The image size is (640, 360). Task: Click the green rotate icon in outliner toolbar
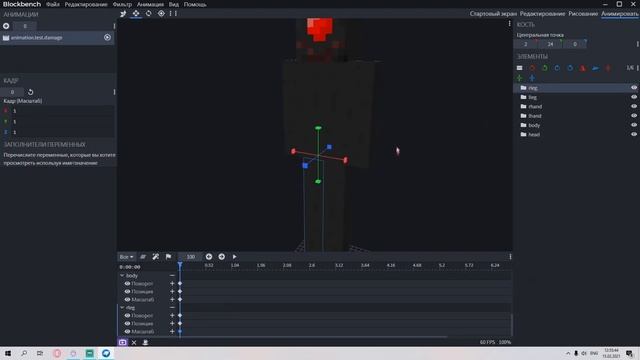545,68
